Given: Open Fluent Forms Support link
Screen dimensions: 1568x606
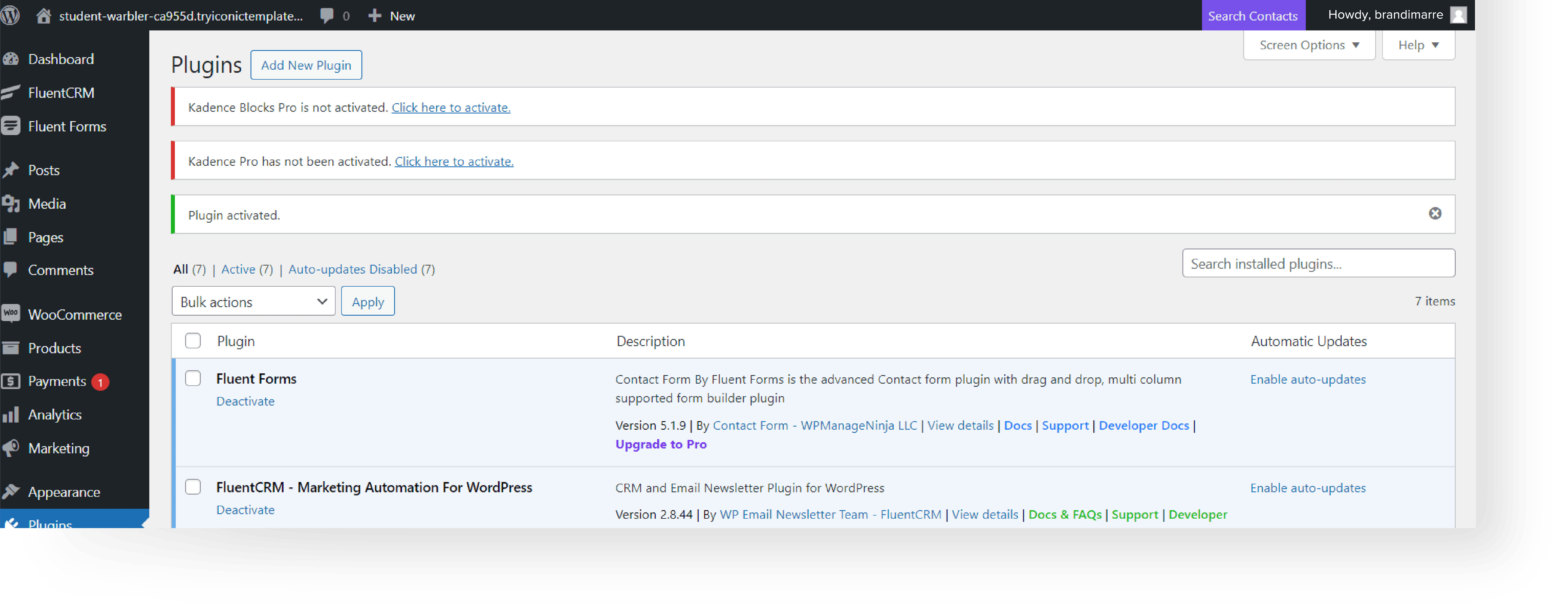Looking at the screenshot, I should (1065, 425).
